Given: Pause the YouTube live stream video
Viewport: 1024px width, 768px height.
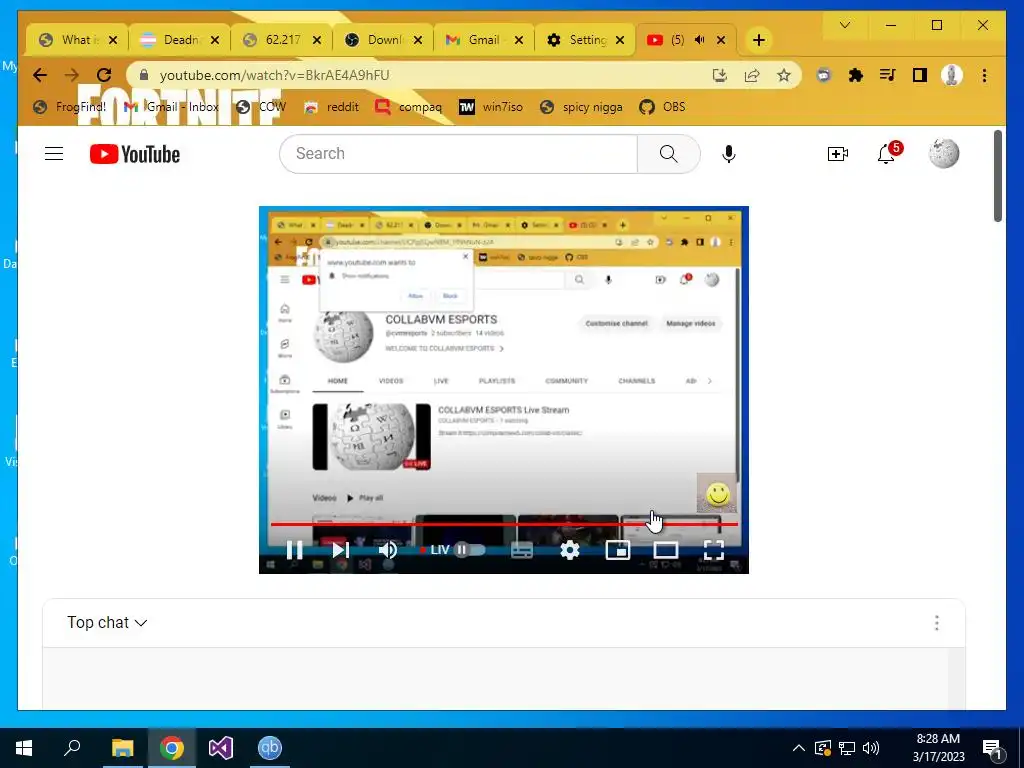Looking at the screenshot, I should pyautogui.click(x=295, y=550).
